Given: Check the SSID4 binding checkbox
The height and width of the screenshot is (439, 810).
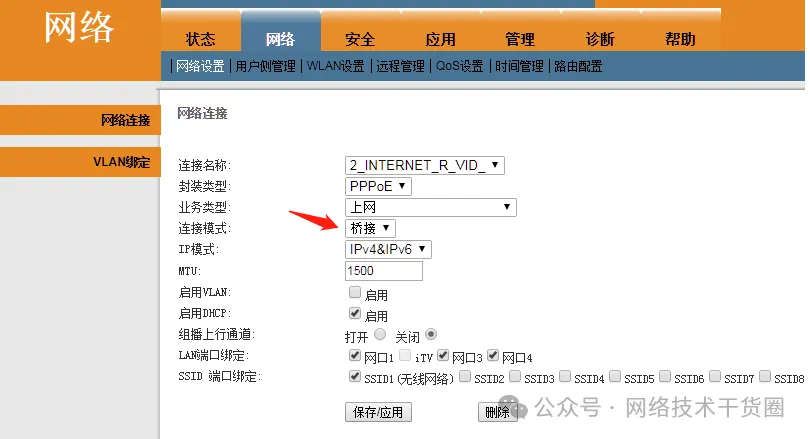Looking at the screenshot, I should [x=565, y=376].
